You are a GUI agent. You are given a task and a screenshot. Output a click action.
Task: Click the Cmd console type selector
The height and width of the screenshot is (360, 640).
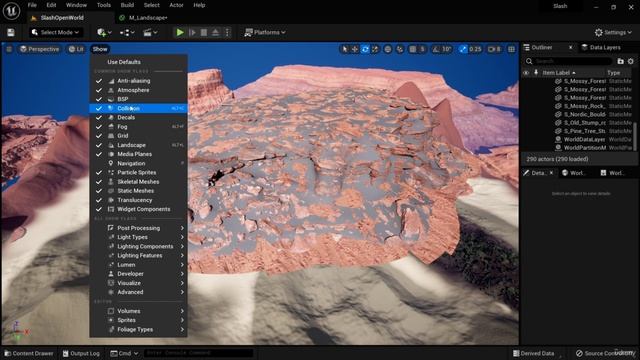124,353
